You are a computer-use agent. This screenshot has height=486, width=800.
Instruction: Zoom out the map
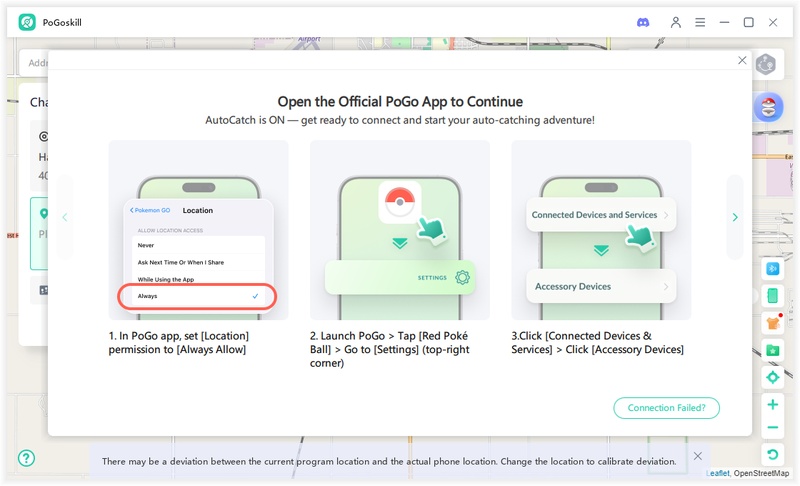tap(772, 427)
